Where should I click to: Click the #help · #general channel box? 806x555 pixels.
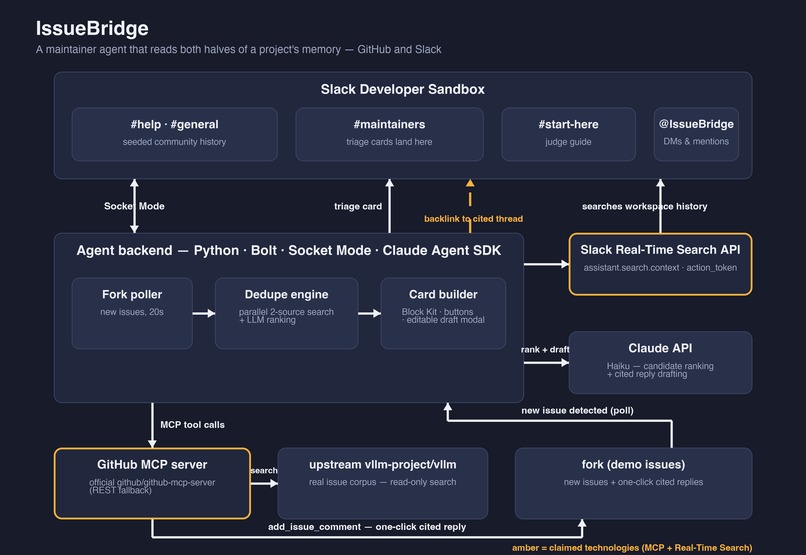click(175, 134)
